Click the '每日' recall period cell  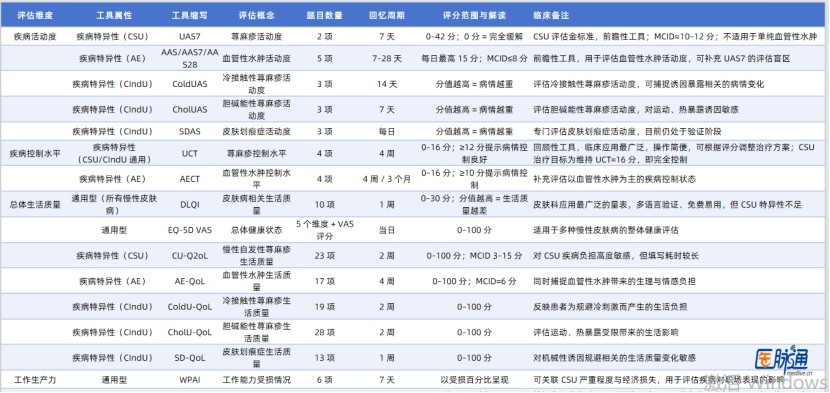386,131
